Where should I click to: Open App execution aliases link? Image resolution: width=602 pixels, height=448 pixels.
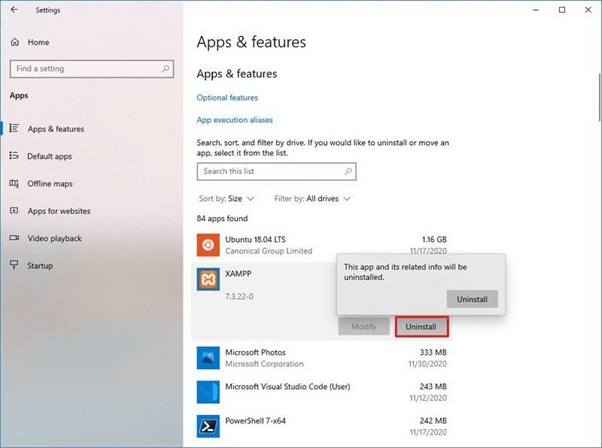[x=235, y=120]
